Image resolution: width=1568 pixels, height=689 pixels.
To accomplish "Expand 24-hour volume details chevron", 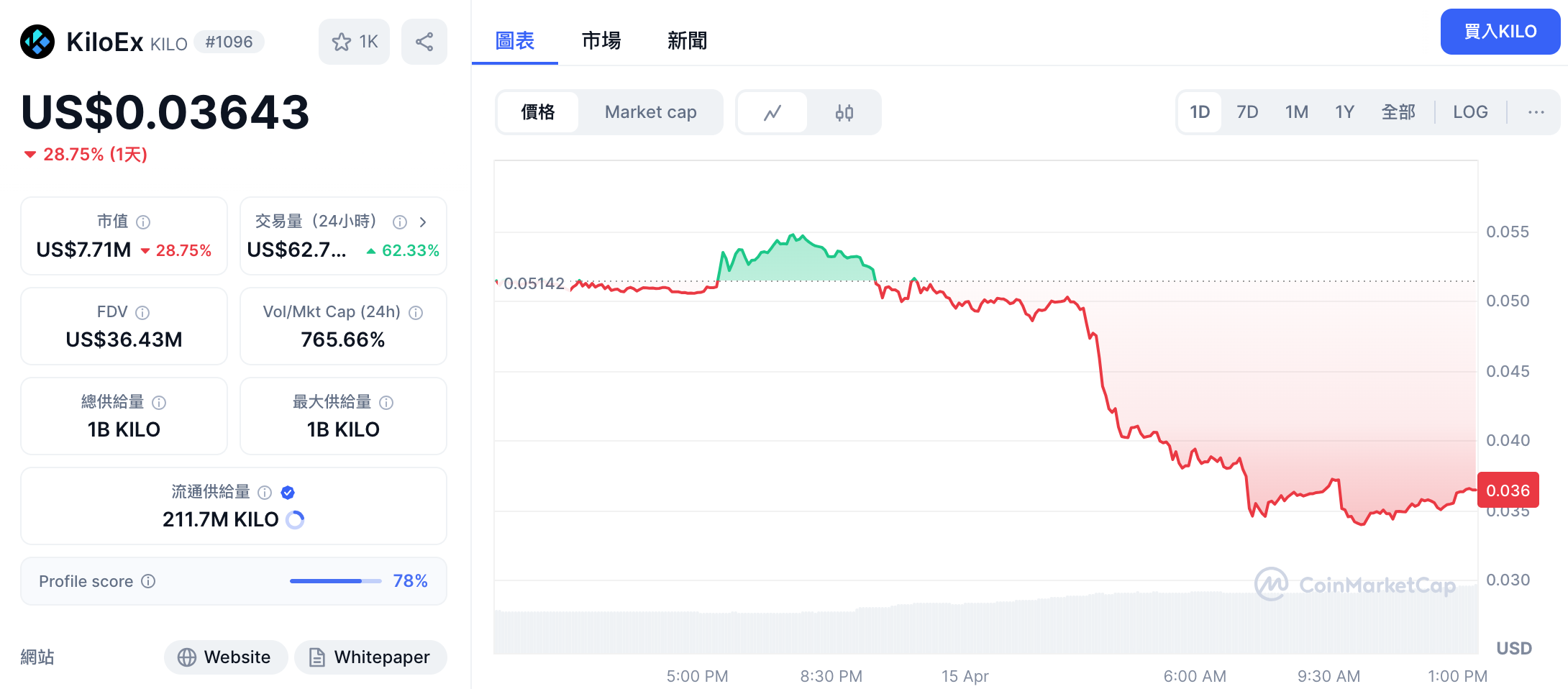I will [423, 222].
